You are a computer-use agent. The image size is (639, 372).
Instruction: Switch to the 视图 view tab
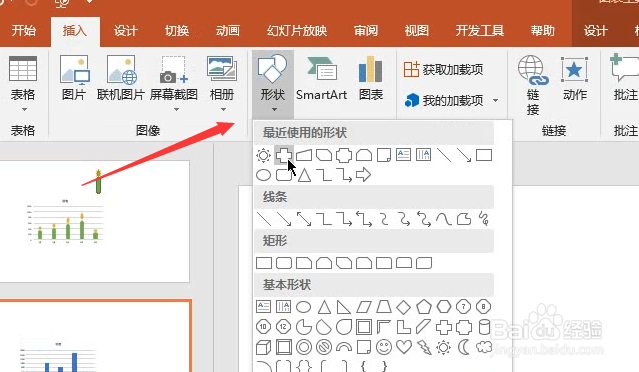pyautogui.click(x=416, y=31)
